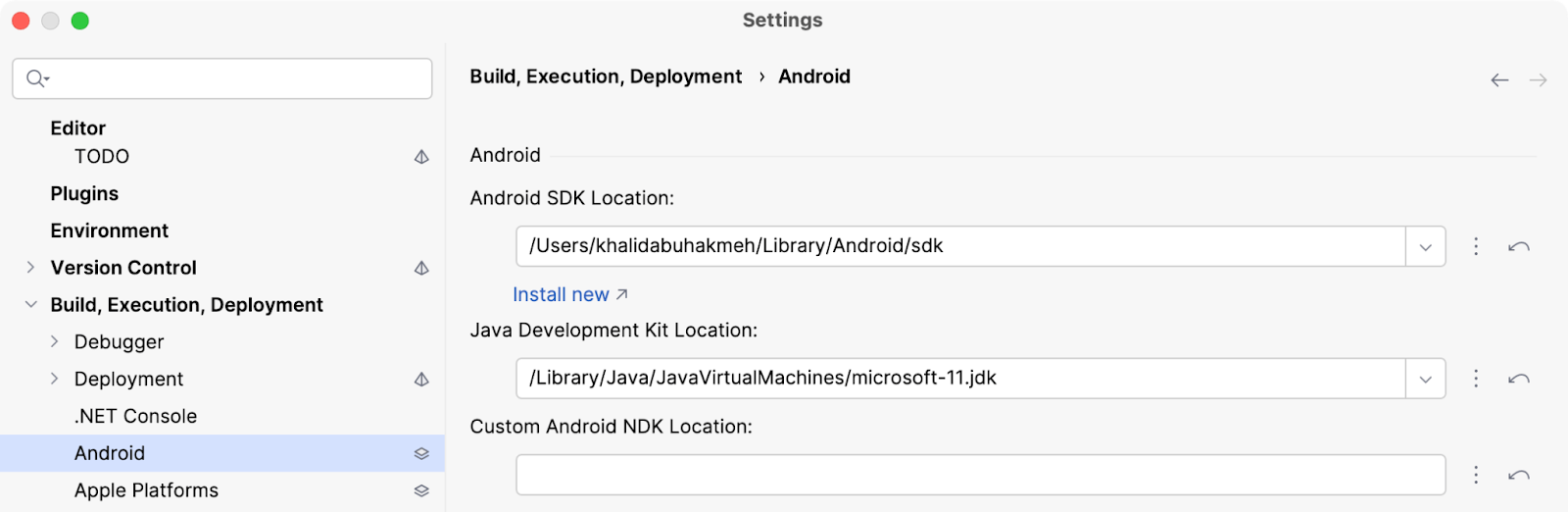Viewport: 1568px width, 512px height.
Task: Open more options for Custom NDK Location
Action: coord(1476,475)
